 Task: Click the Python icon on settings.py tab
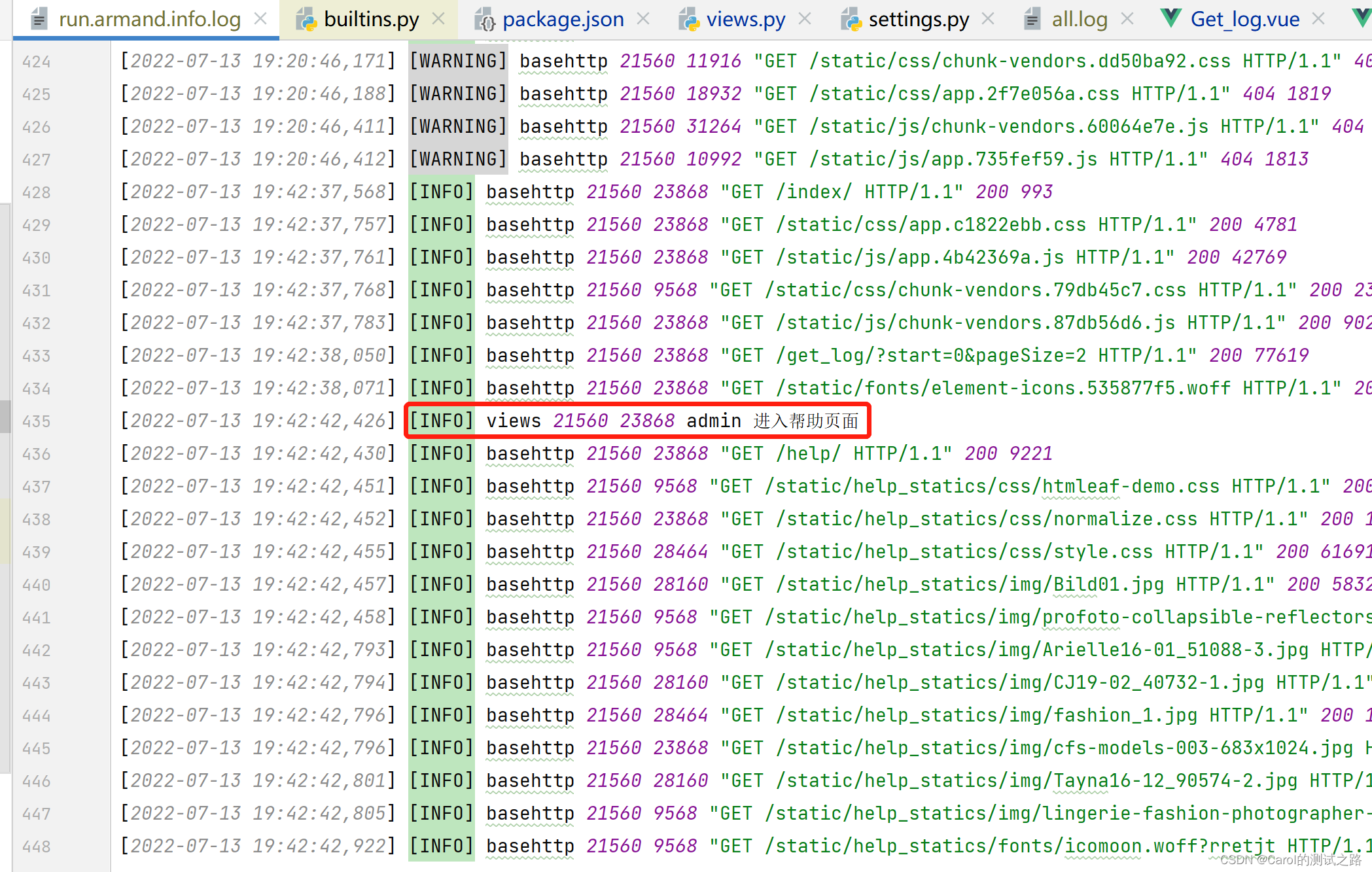point(850,19)
